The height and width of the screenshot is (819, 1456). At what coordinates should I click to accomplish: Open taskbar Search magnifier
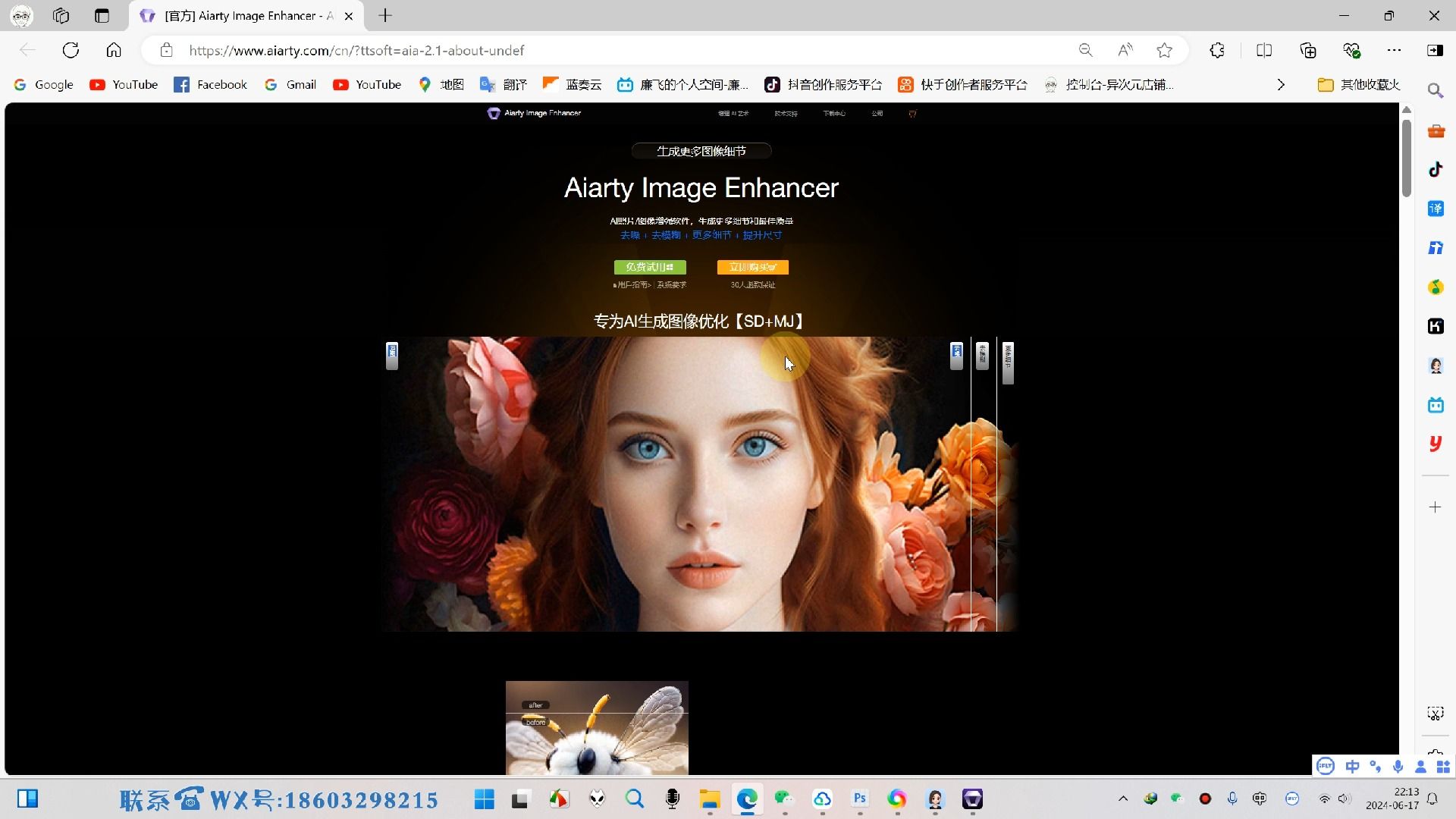635,799
